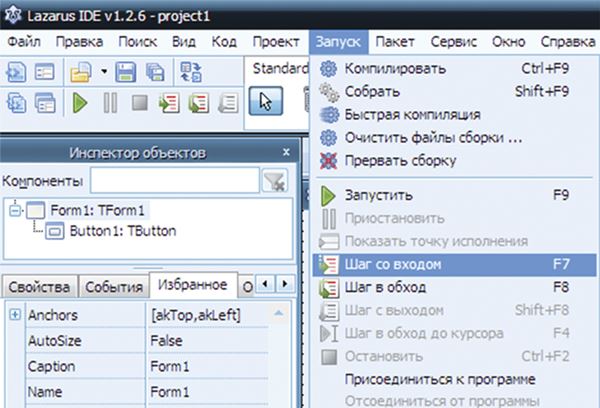Click the View Forms toolbar icon
This screenshot has width=600, height=408.
(x=45, y=103)
